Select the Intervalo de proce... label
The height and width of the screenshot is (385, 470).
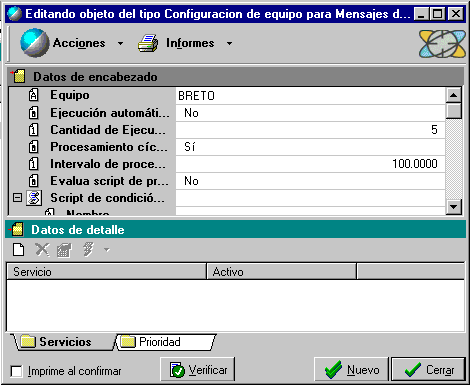point(108,164)
